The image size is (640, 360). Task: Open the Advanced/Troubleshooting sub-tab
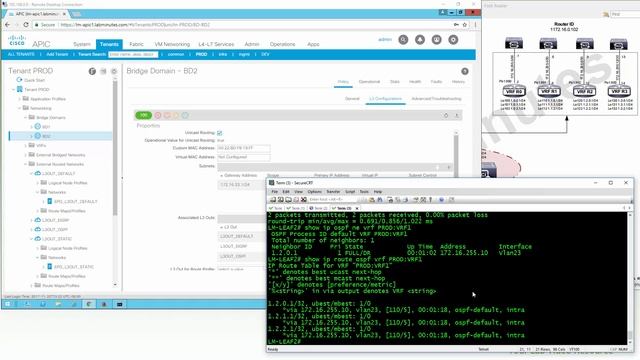pyautogui.click(x=436, y=99)
